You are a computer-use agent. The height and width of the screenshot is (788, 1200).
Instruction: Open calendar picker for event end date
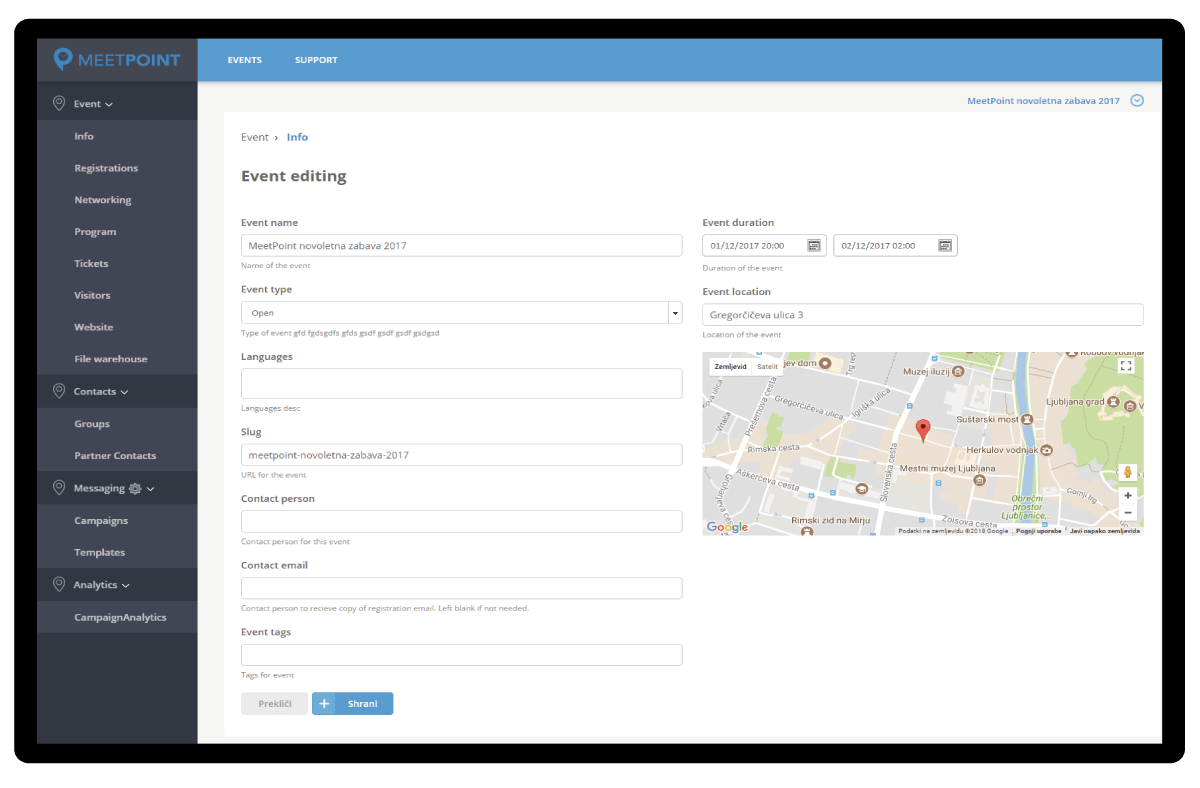click(945, 245)
